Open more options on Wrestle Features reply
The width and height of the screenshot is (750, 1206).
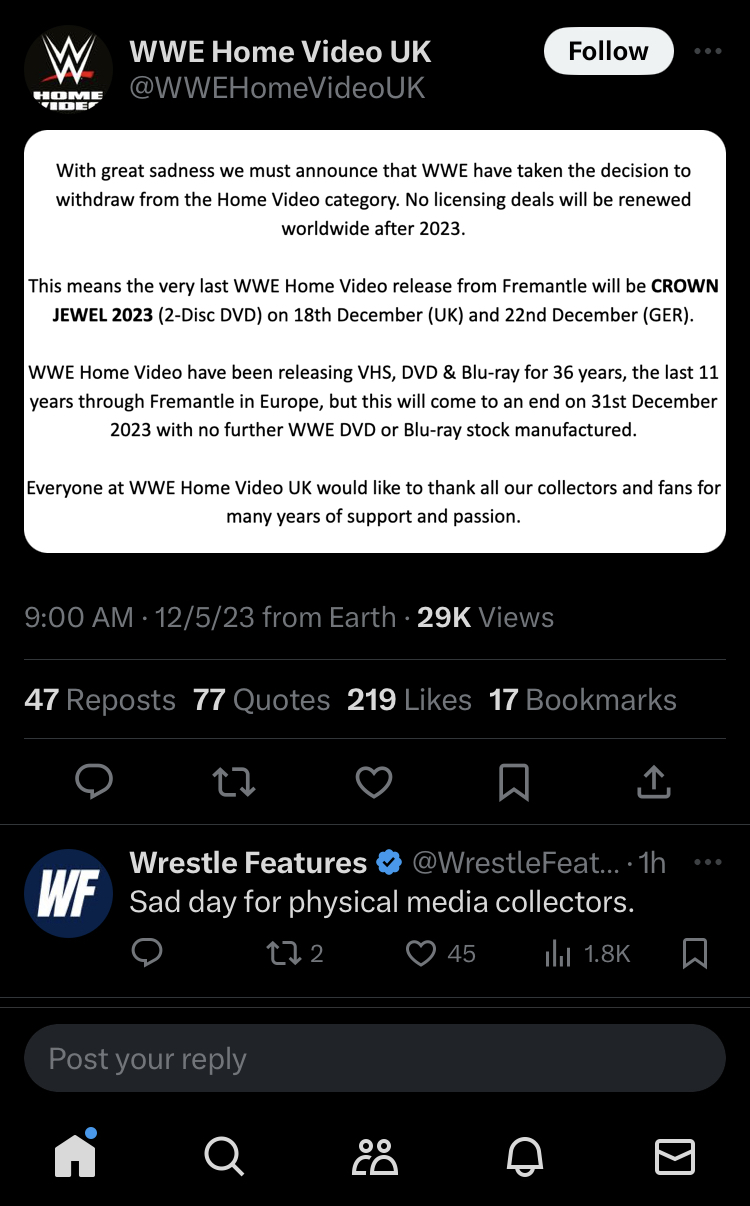(707, 862)
